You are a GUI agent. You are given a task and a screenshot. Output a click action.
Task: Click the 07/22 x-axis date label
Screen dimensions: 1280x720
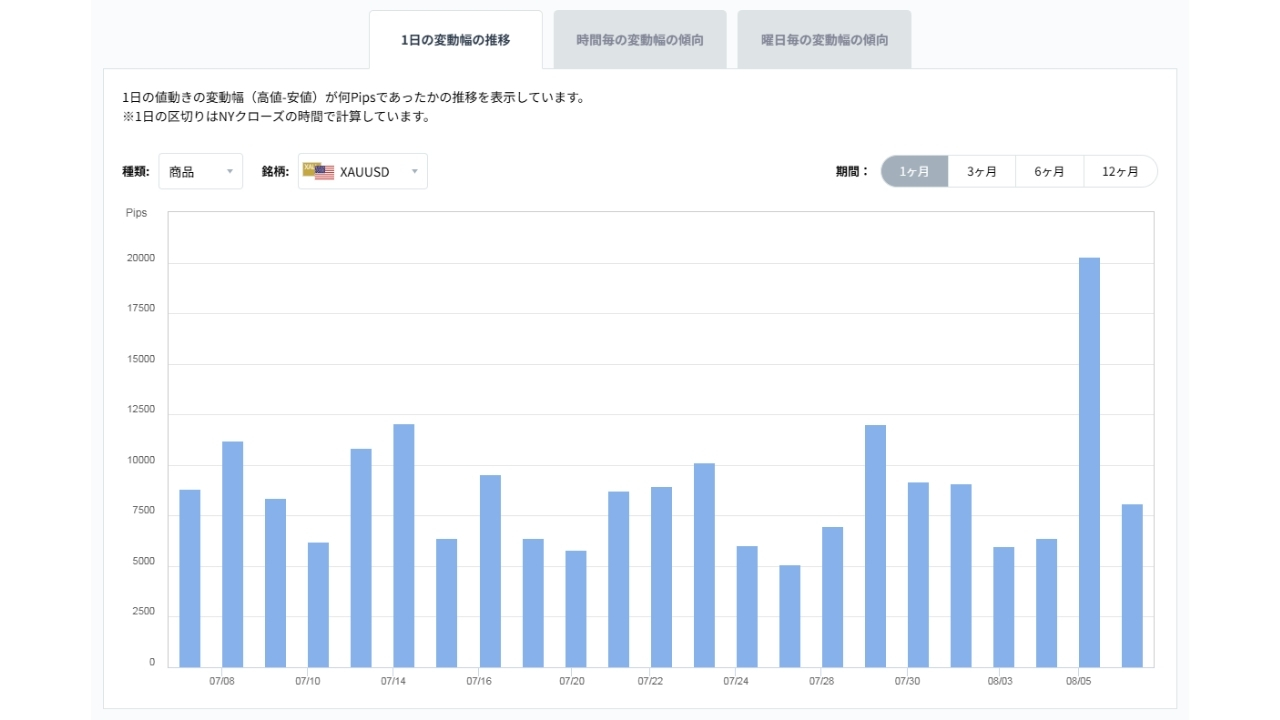click(650, 681)
